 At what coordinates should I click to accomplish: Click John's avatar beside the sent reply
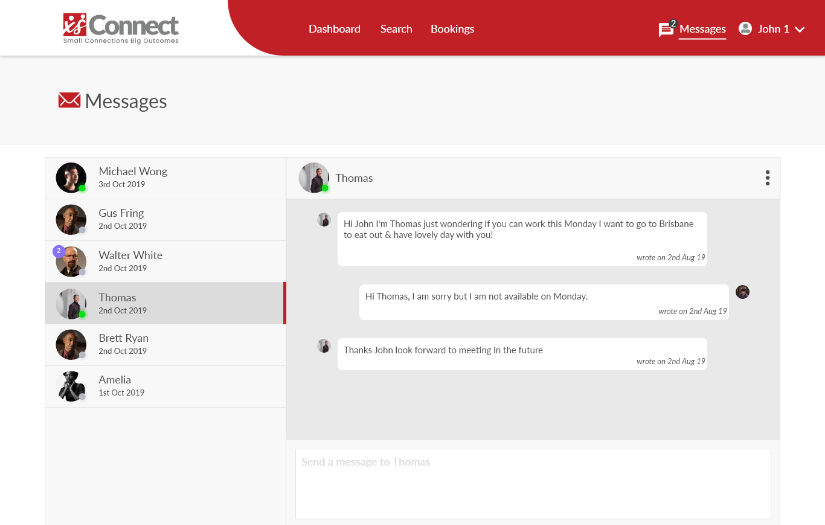pos(742,292)
